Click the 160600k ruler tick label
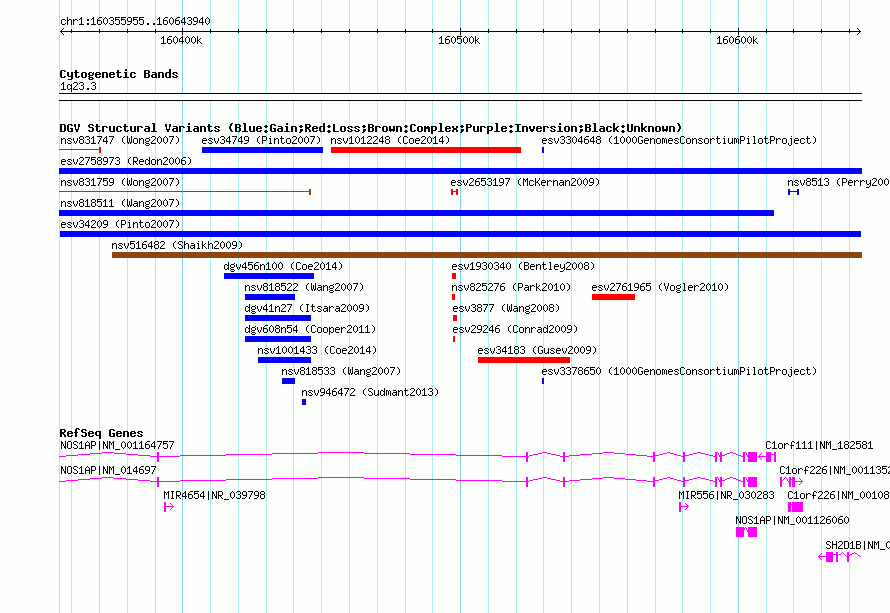Viewport: 890px width, 613px height. (737, 40)
